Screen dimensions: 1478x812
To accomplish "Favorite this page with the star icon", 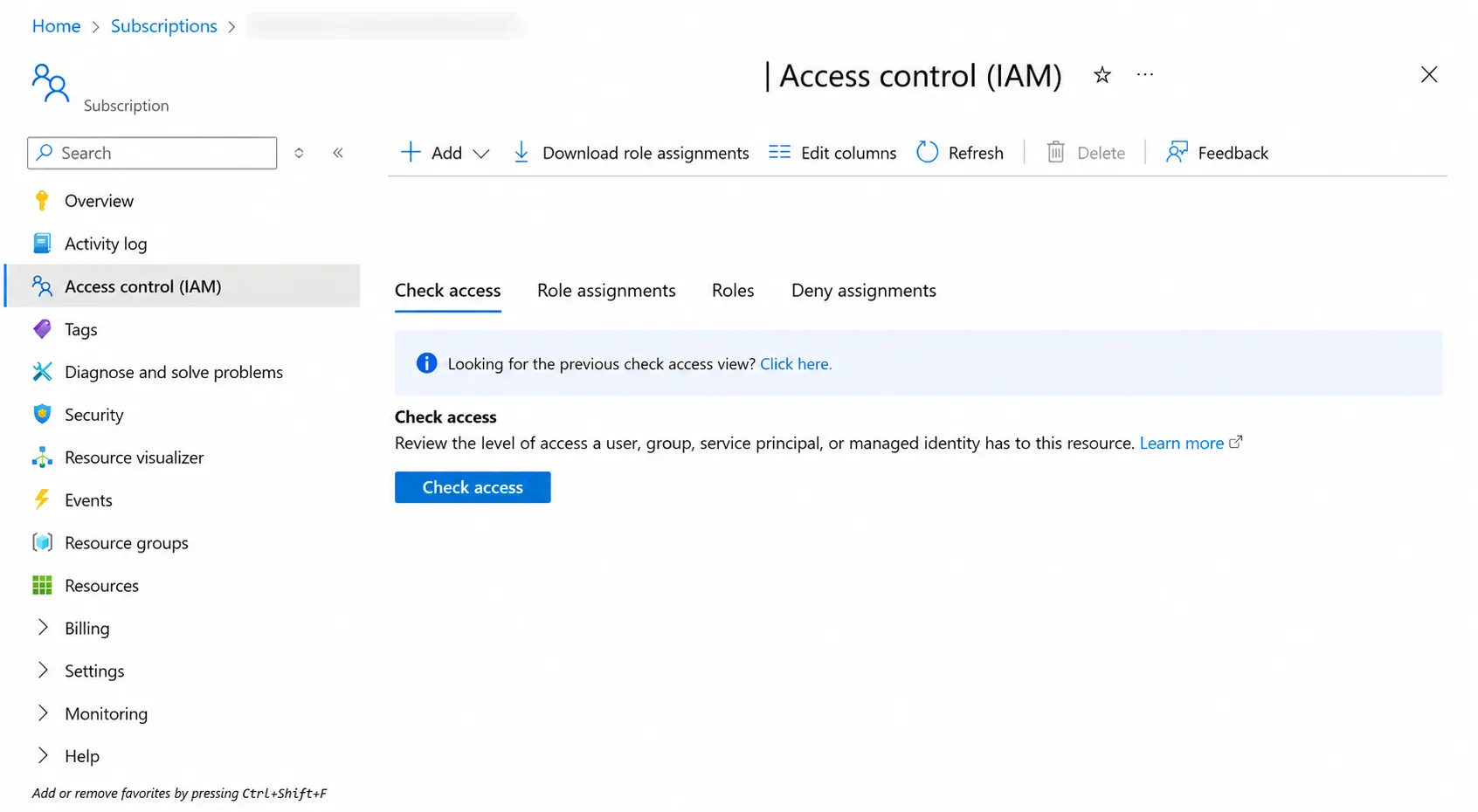I will (1102, 75).
